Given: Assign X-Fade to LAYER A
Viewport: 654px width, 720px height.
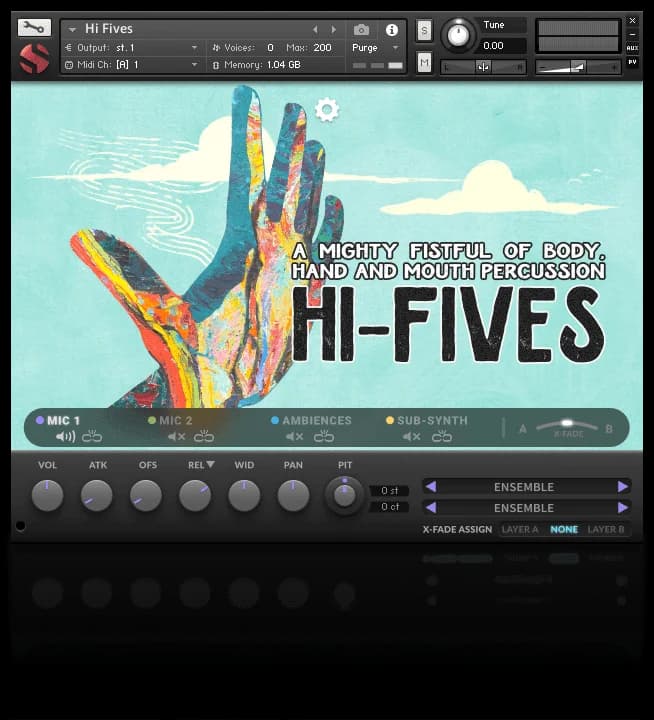Looking at the screenshot, I should tap(520, 529).
